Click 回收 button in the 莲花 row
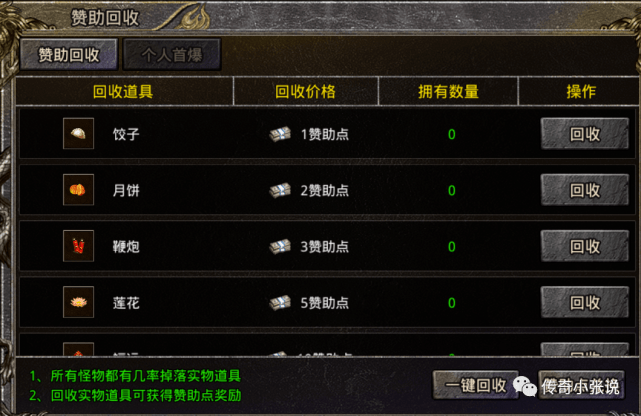Image resolution: width=641 pixels, height=416 pixels. pyautogui.click(x=585, y=302)
